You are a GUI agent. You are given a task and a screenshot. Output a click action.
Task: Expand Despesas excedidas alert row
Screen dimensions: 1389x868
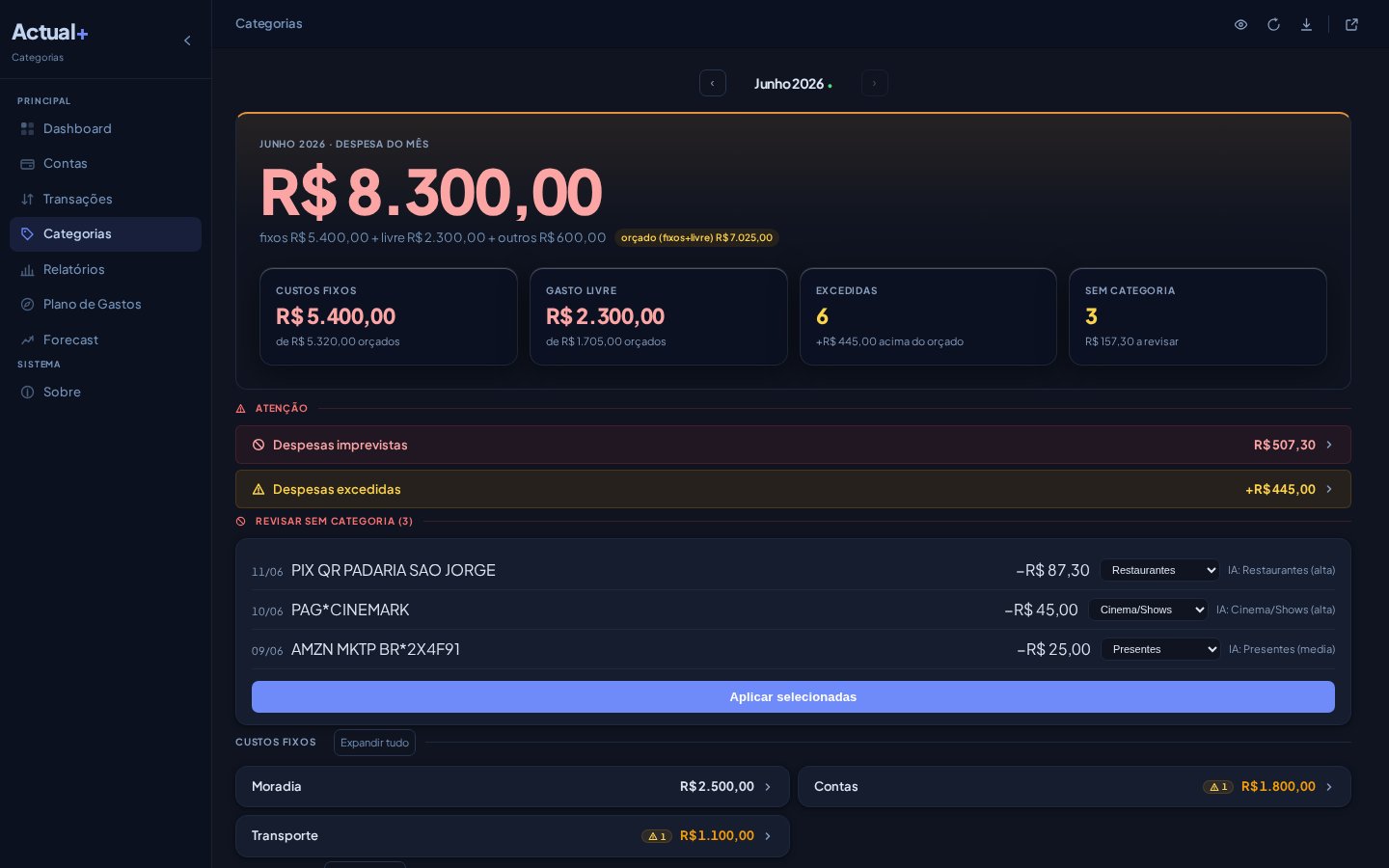pyautogui.click(x=793, y=489)
